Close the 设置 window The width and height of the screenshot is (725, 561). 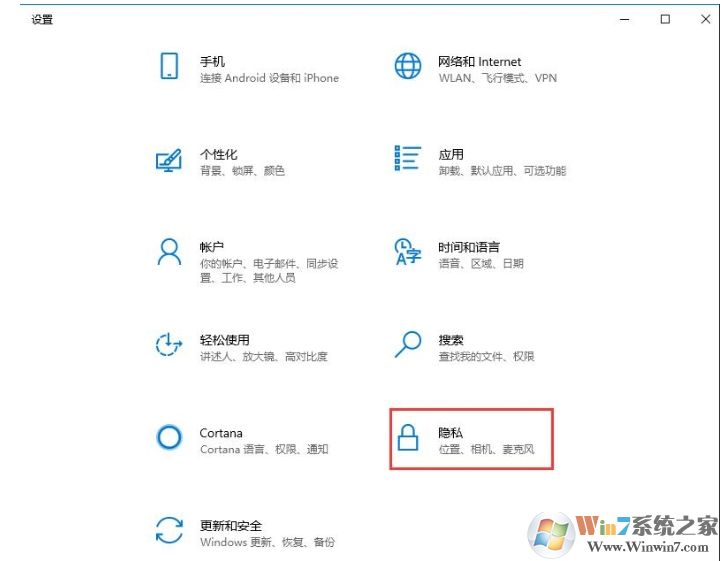[706, 19]
